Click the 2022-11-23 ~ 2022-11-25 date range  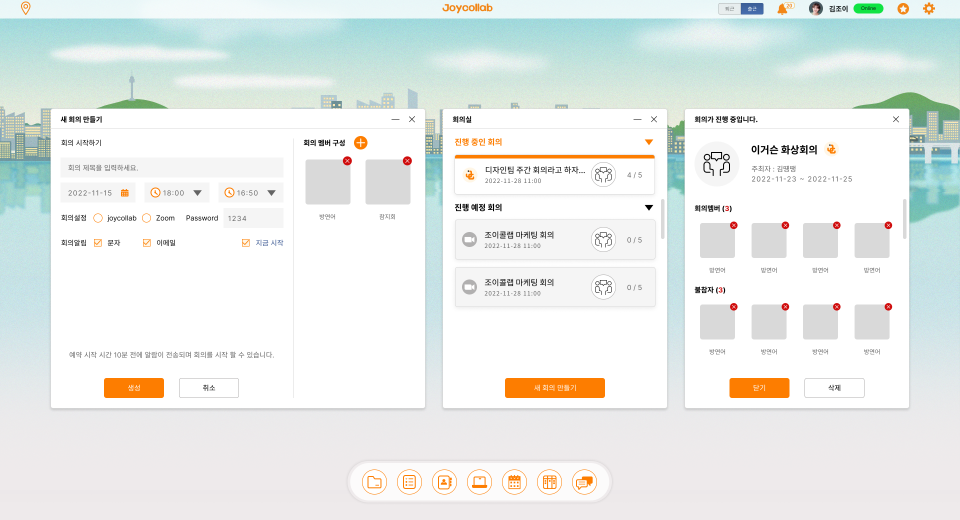point(802,179)
